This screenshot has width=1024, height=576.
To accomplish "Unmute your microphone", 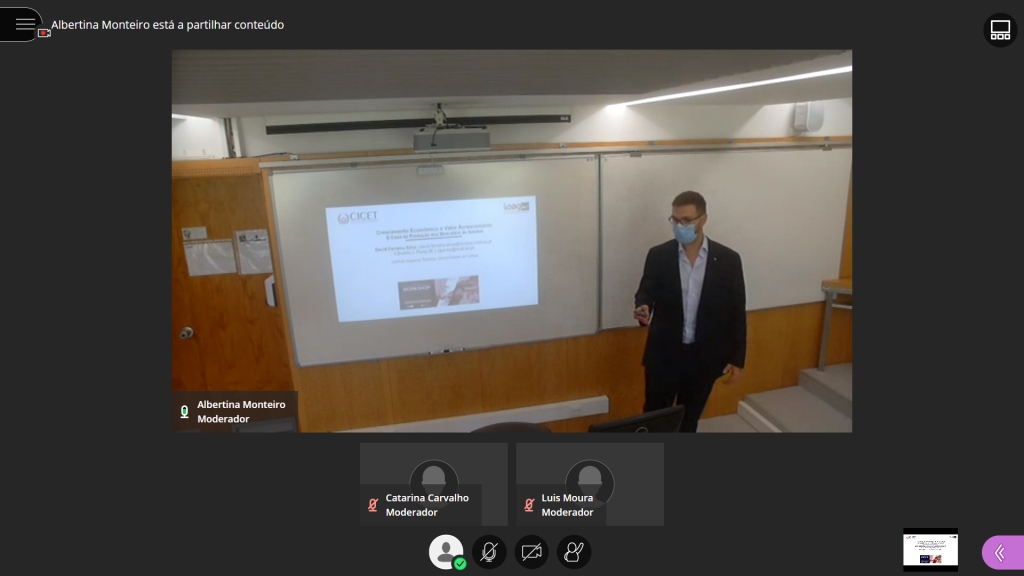I will pyautogui.click(x=489, y=552).
